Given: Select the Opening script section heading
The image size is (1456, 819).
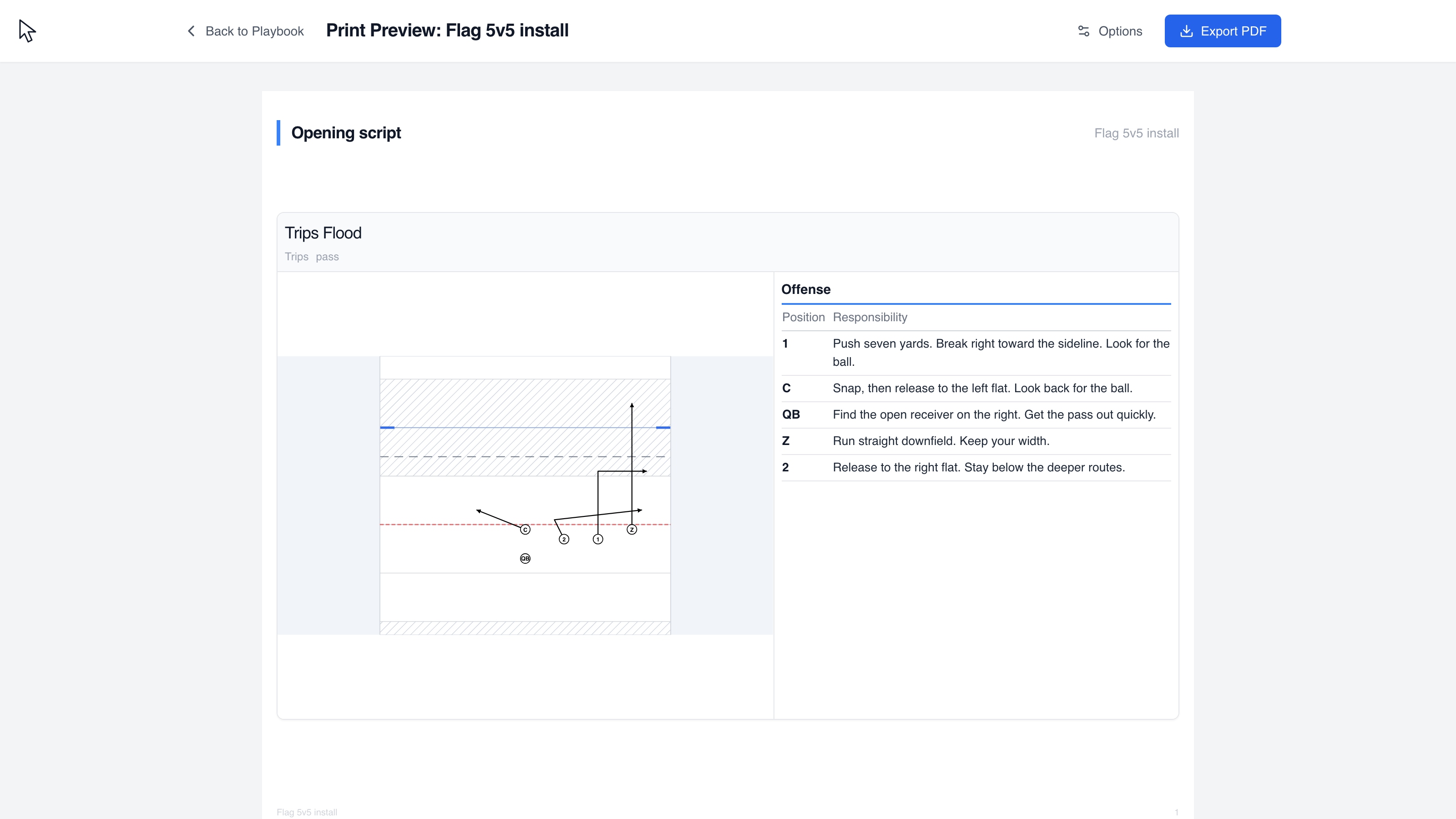Looking at the screenshot, I should 346,133.
